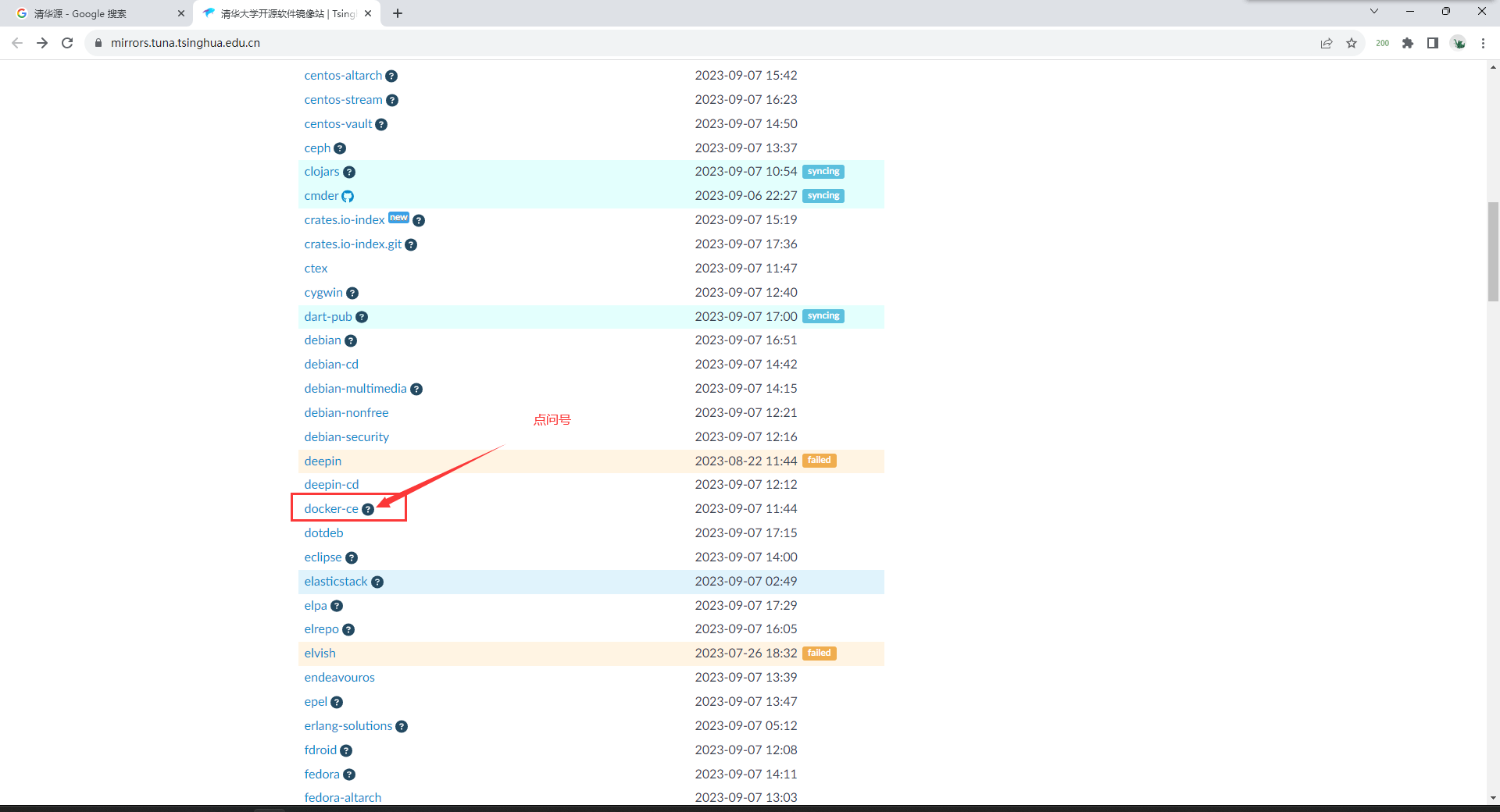Open the deepin mirror link
This screenshot has width=1500, height=812.
pos(323,461)
